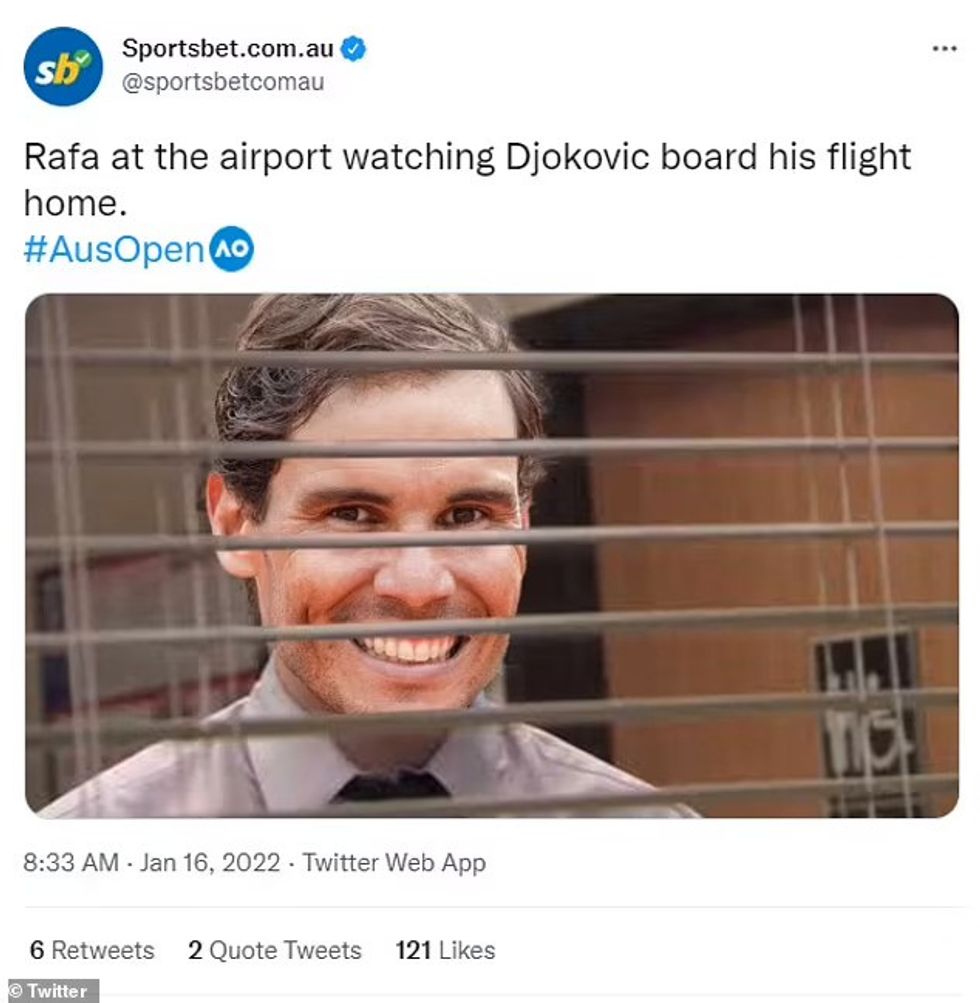Open the #AusOpen hashtag link
This screenshot has height=1003, width=980.
point(114,249)
